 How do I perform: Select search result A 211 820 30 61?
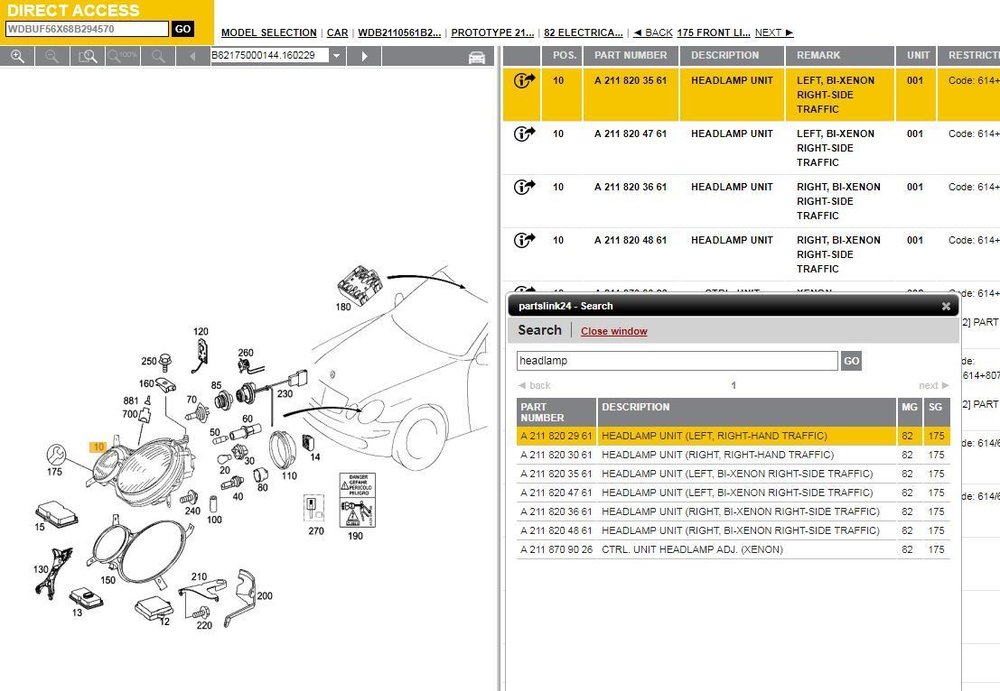point(733,455)
